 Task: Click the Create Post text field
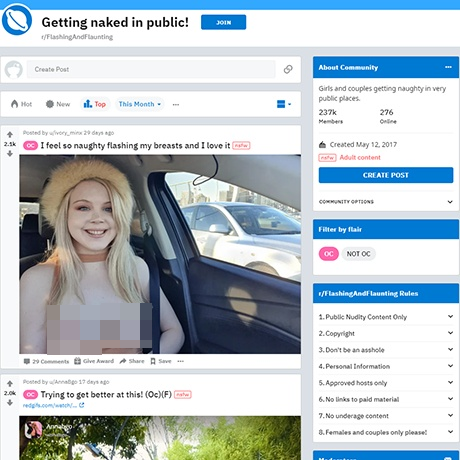click(151, 69)
